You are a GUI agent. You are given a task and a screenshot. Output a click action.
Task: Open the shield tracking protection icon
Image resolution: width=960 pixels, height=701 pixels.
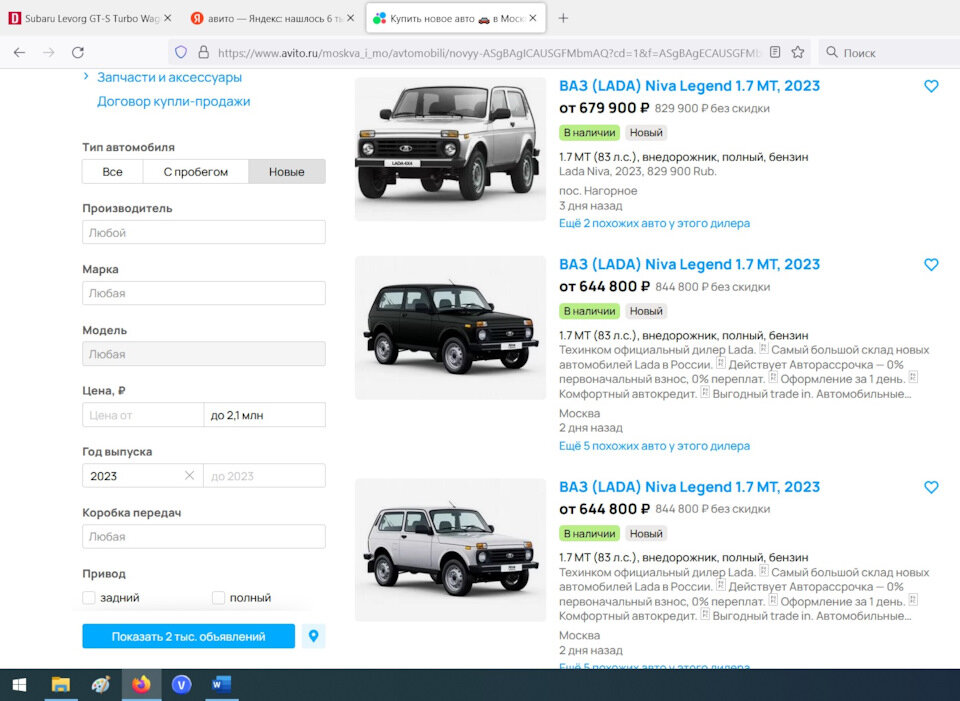(181, 53)
